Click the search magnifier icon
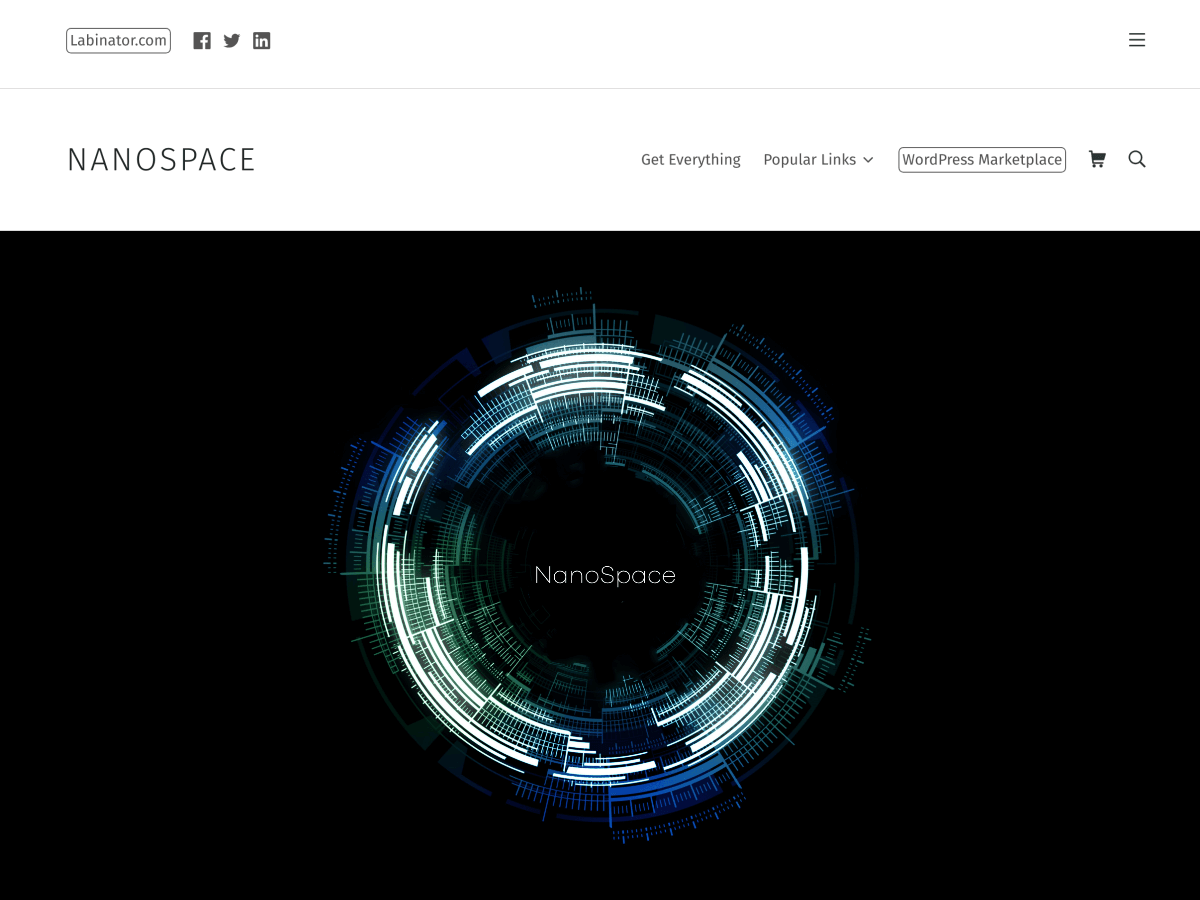The width and height of the screenshot is (1200, 900). point(1137,159)
